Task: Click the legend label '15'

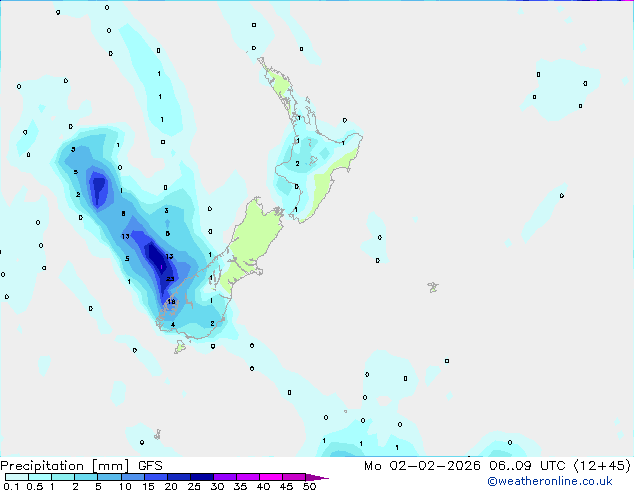Action: pos(148,486)
